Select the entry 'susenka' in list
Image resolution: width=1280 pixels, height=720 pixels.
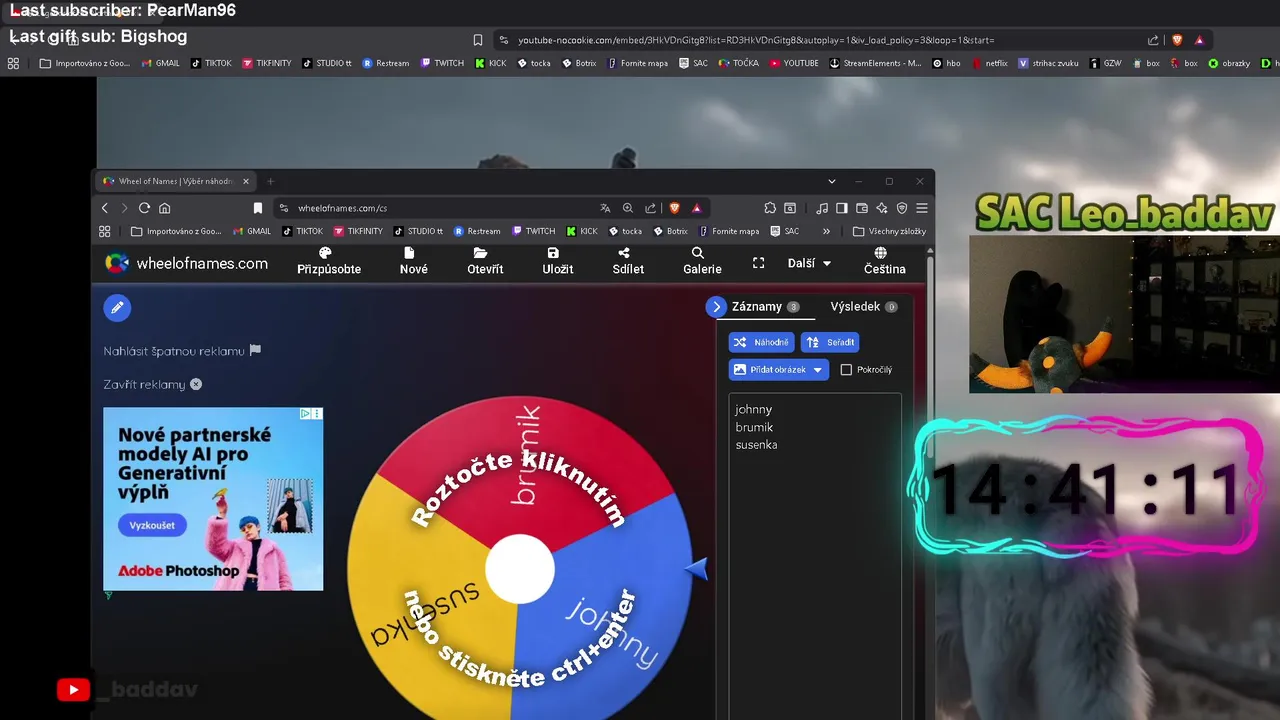[x=756, y=445]
